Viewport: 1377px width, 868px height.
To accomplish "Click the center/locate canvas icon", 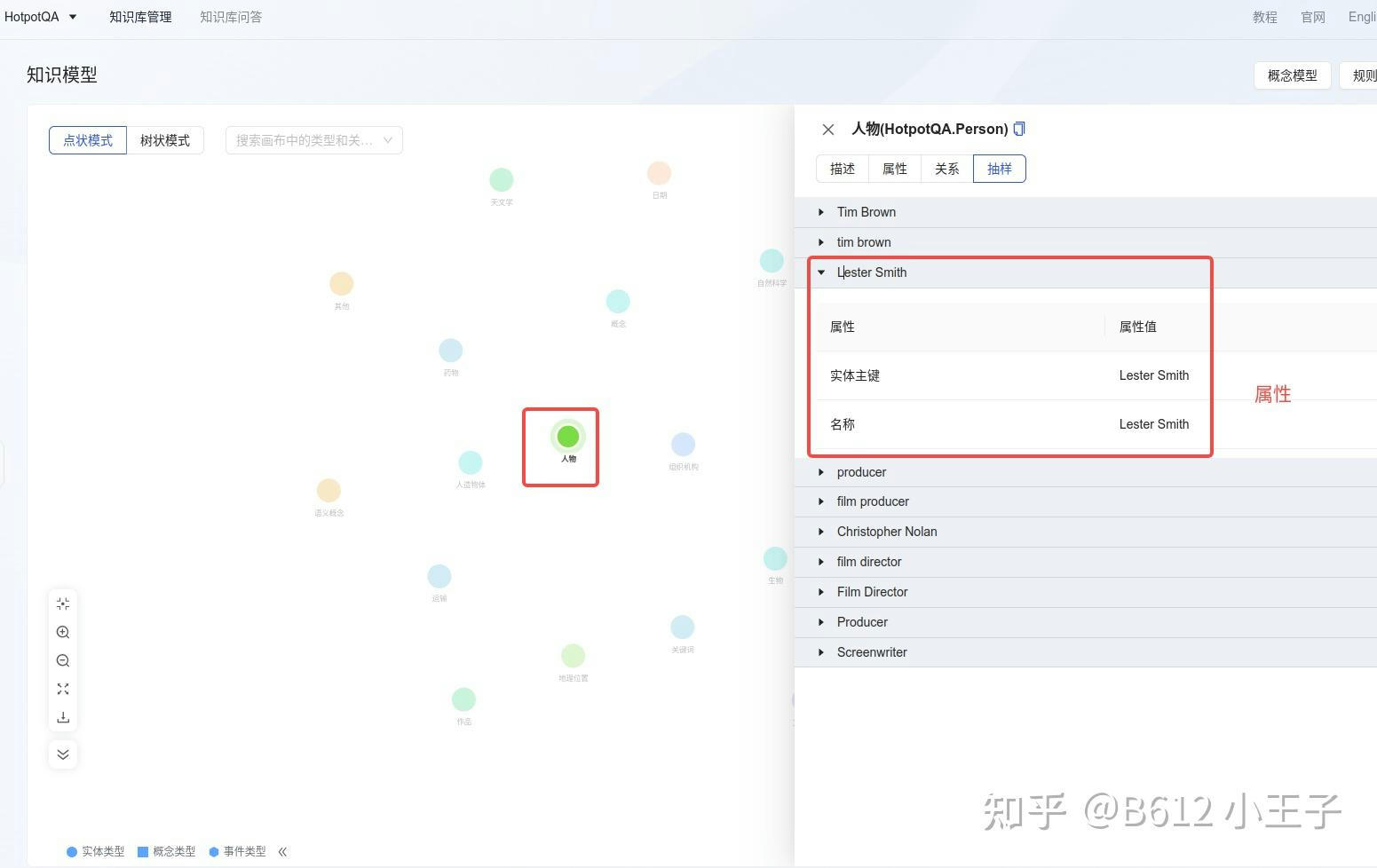I will pos(63,604).
